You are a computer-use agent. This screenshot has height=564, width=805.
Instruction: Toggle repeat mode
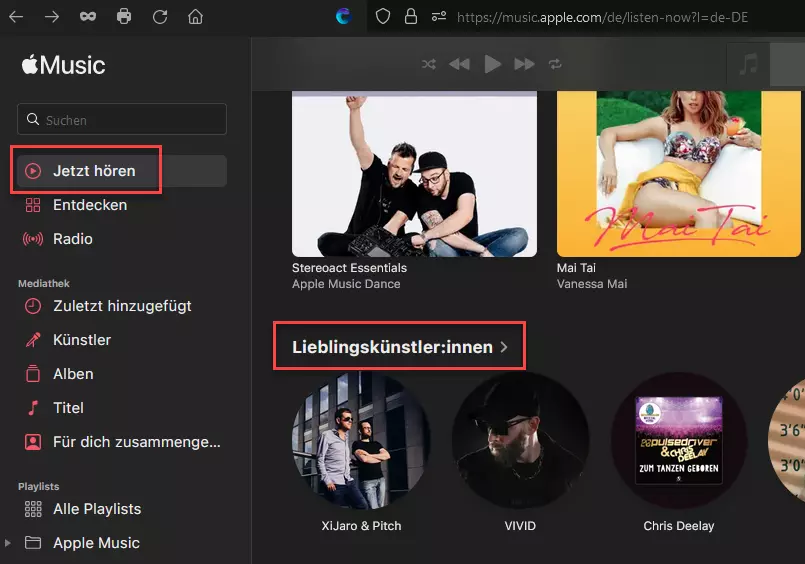[555, 64]
